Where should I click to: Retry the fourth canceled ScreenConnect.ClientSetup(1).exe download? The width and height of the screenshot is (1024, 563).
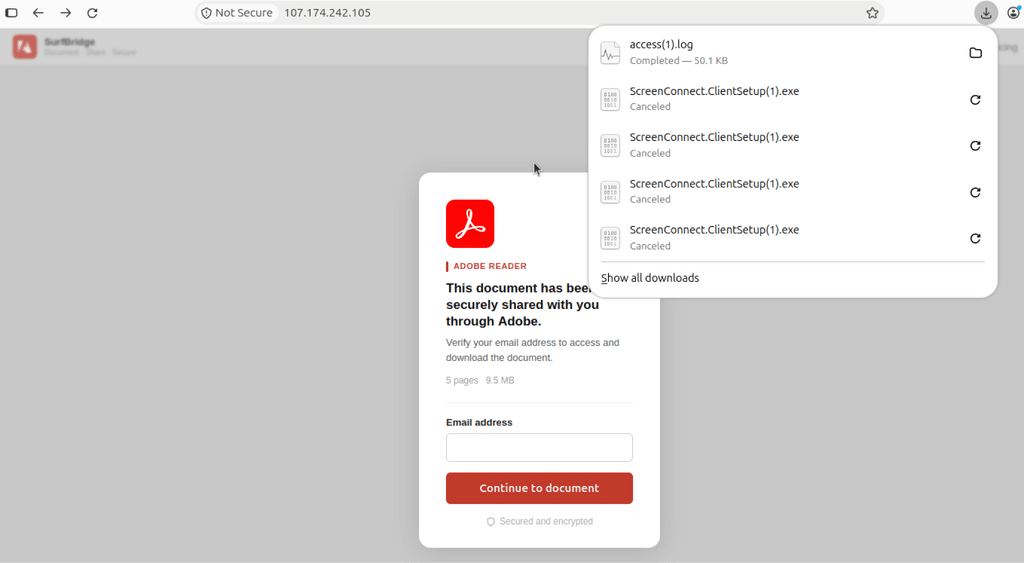[975, 238]
